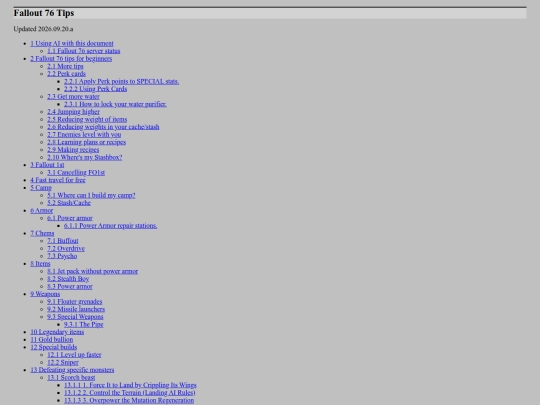Go to '8.2 Stealth Boy' section
540x405 pixels.
tap(68, 278)
